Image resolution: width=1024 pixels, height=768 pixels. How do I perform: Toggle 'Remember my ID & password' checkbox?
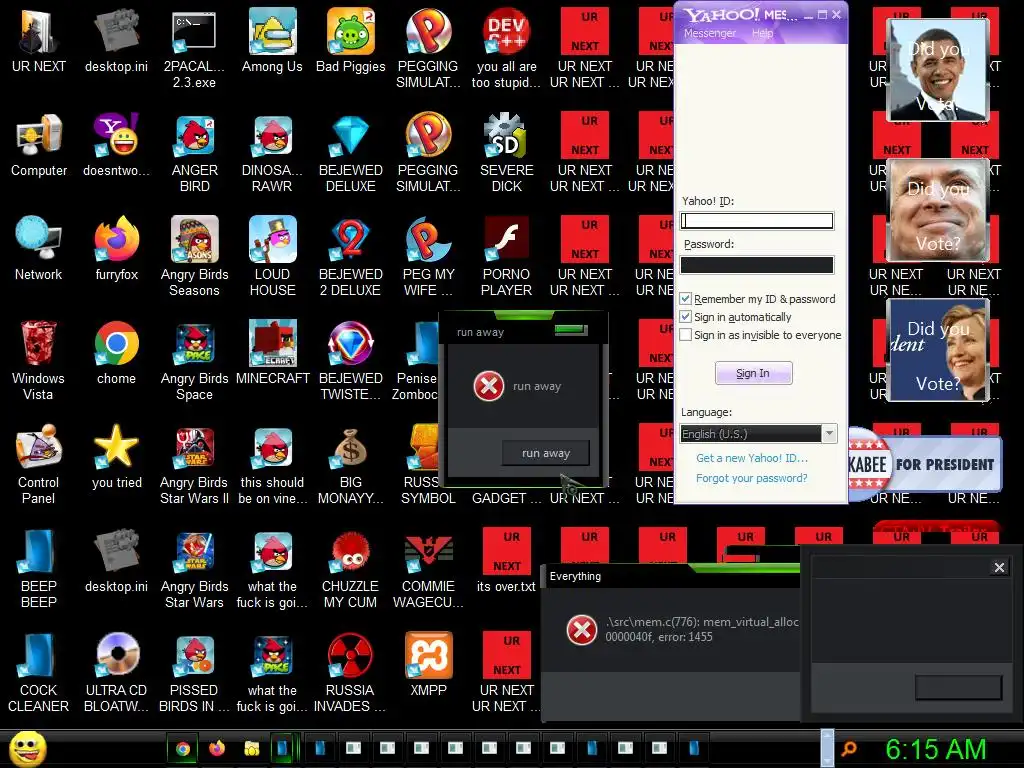point(686,298)
